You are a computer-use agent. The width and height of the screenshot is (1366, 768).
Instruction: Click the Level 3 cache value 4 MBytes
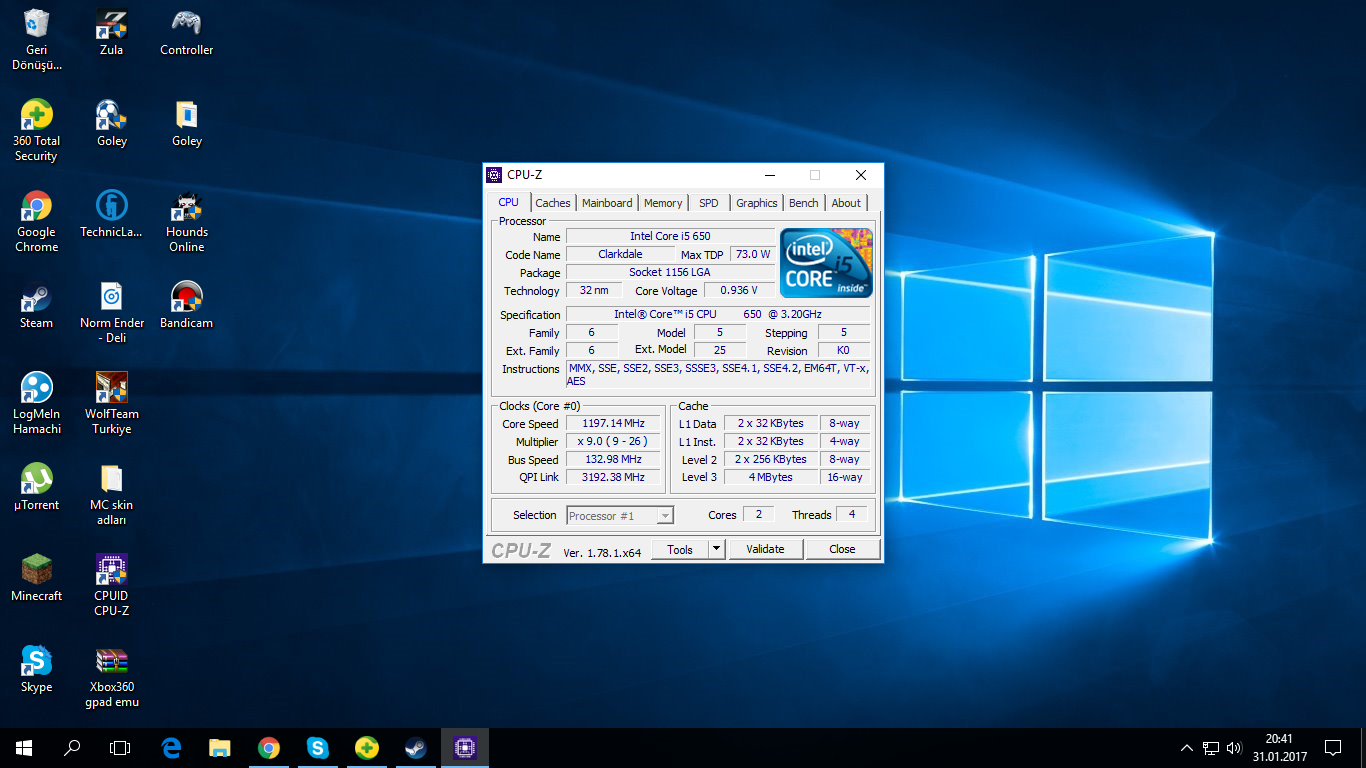(771, 477)
